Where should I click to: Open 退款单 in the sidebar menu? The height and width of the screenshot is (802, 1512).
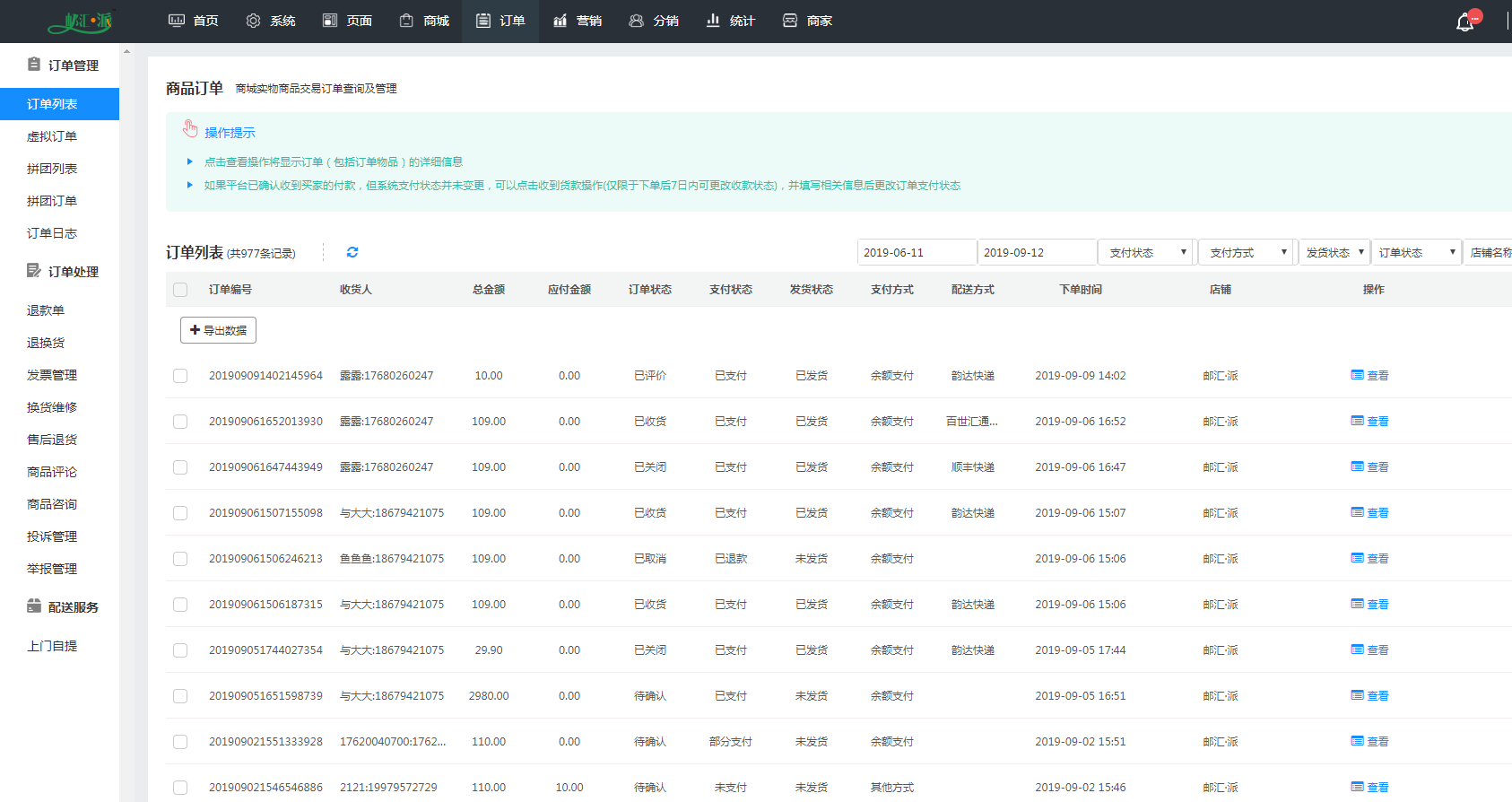pyautogui.click(x=46, y=310)
